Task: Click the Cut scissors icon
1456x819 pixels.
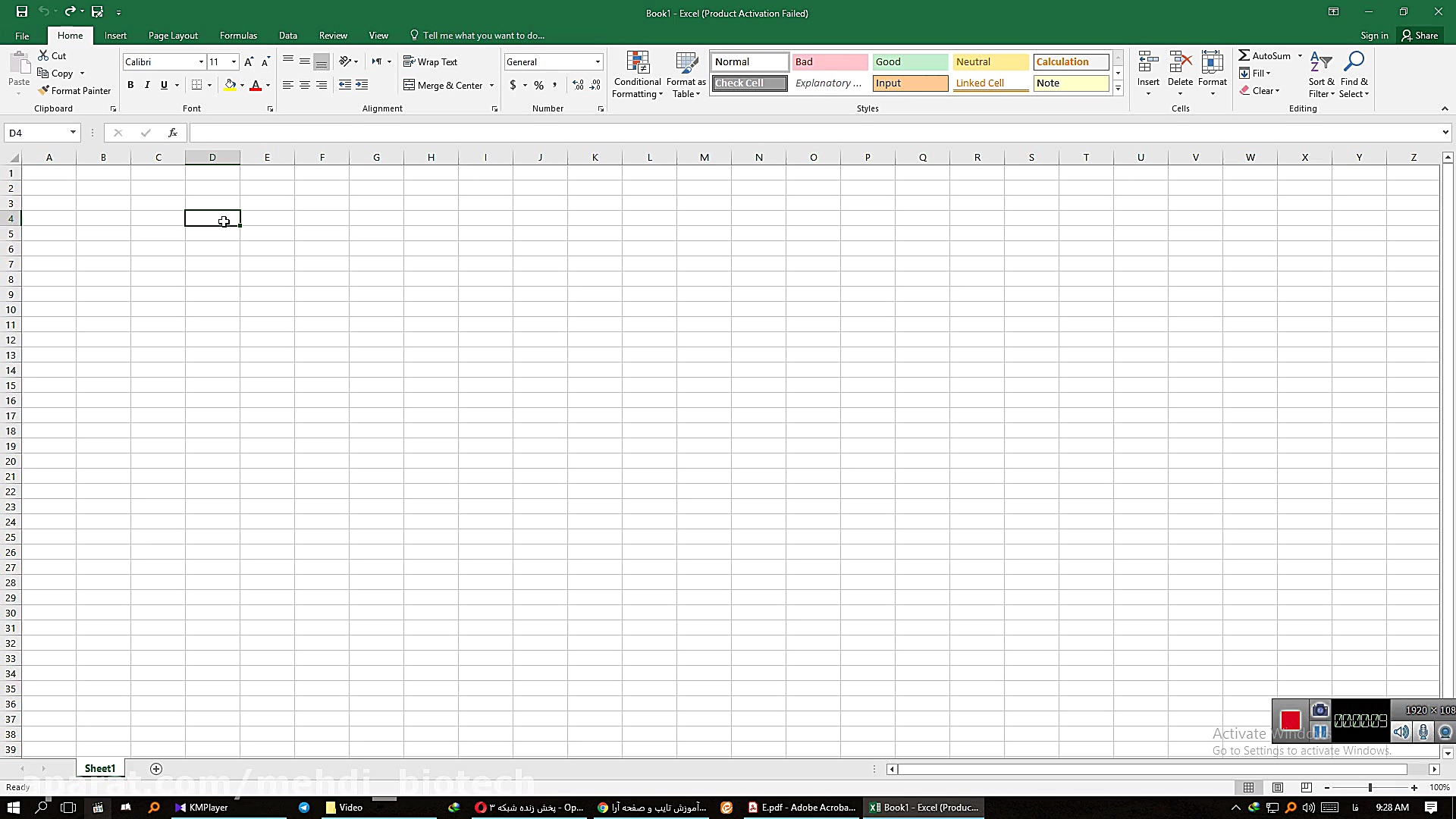Action: pos(43,55)
